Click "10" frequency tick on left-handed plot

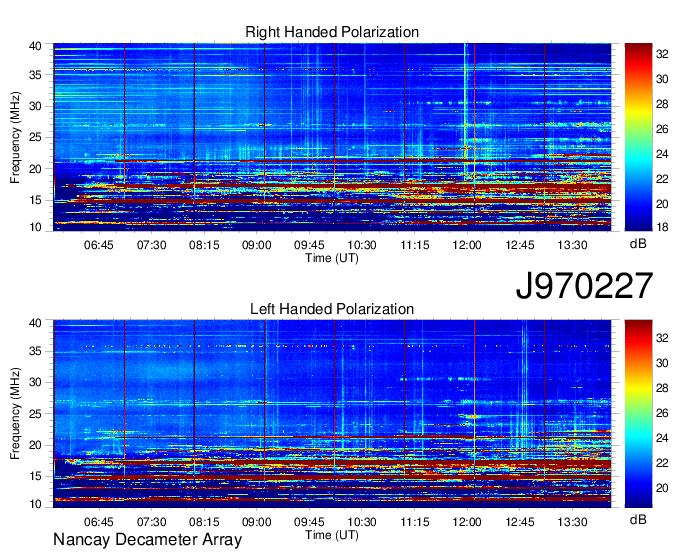coord(35,504)
